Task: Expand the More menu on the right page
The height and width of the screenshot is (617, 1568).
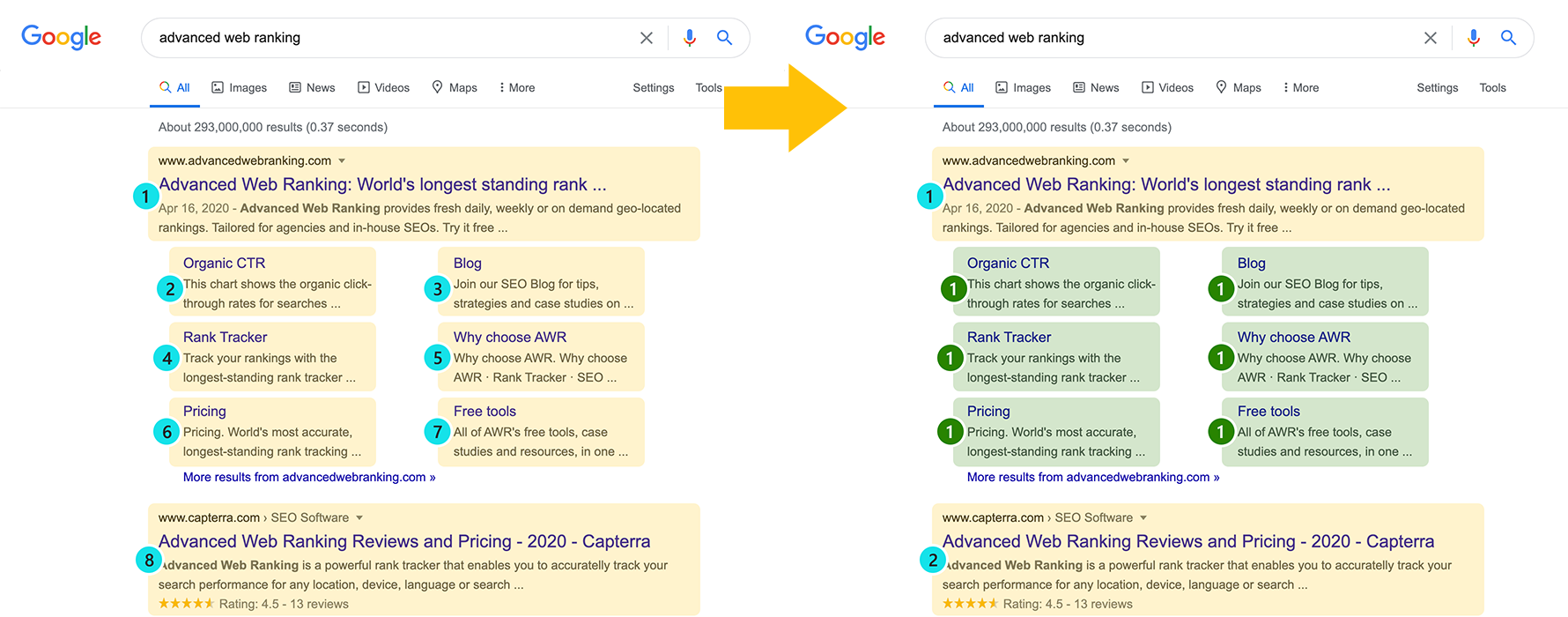Action: 1301,87
